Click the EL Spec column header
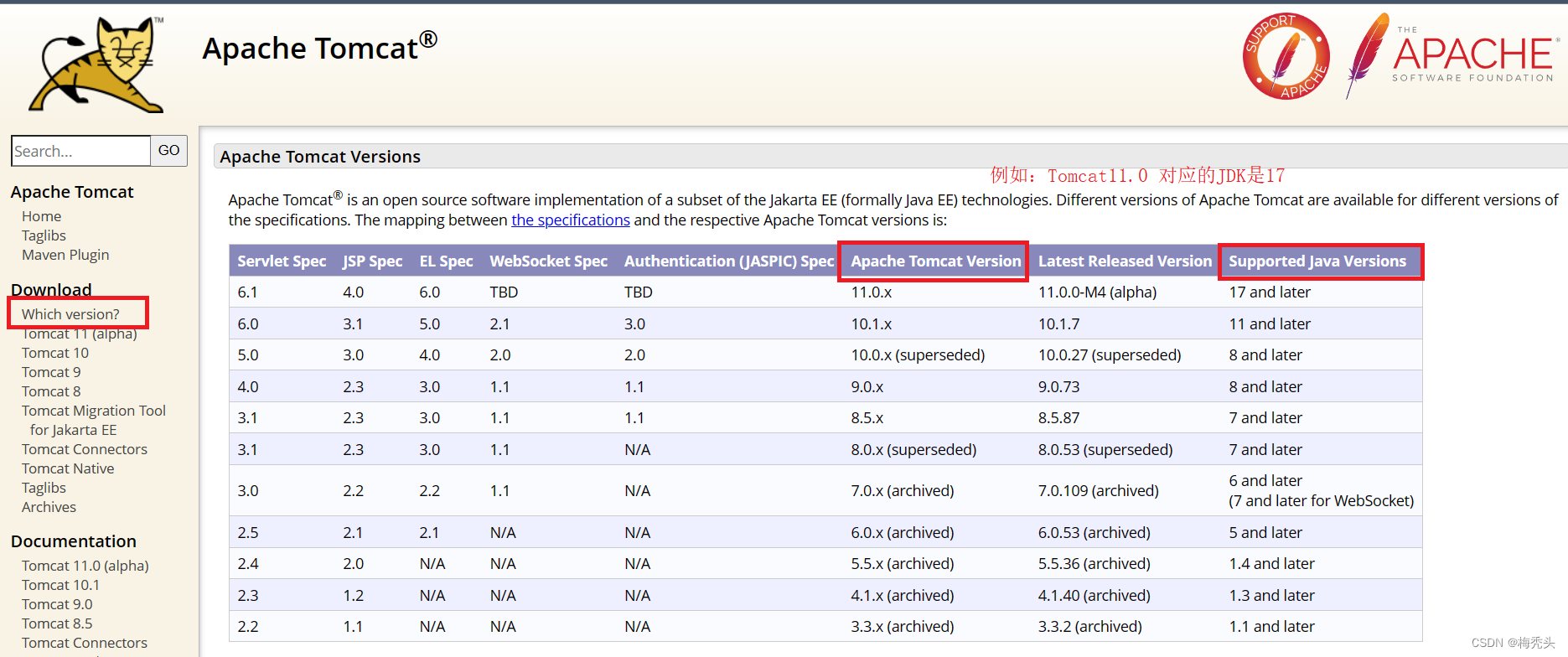This screenshot has width=1568, height=657. pos(446,261)
